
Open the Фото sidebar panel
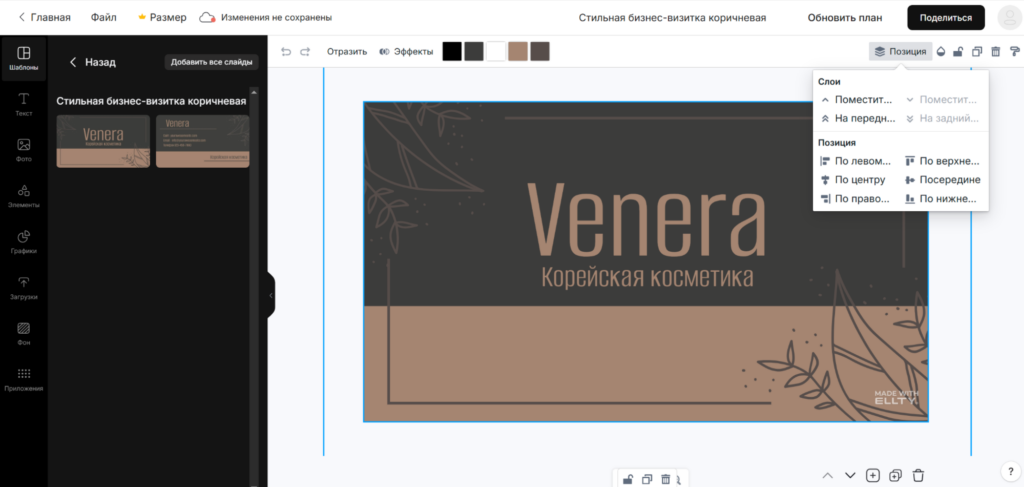24,150
